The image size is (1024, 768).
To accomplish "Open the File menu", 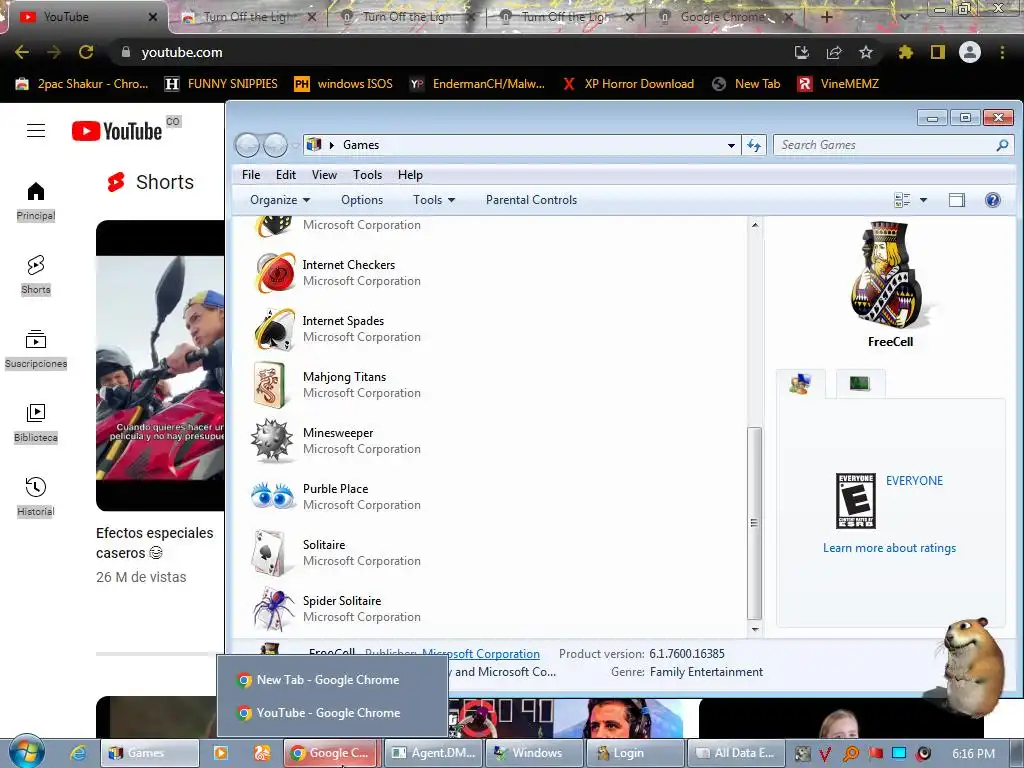I will click(x=251, y=175).
